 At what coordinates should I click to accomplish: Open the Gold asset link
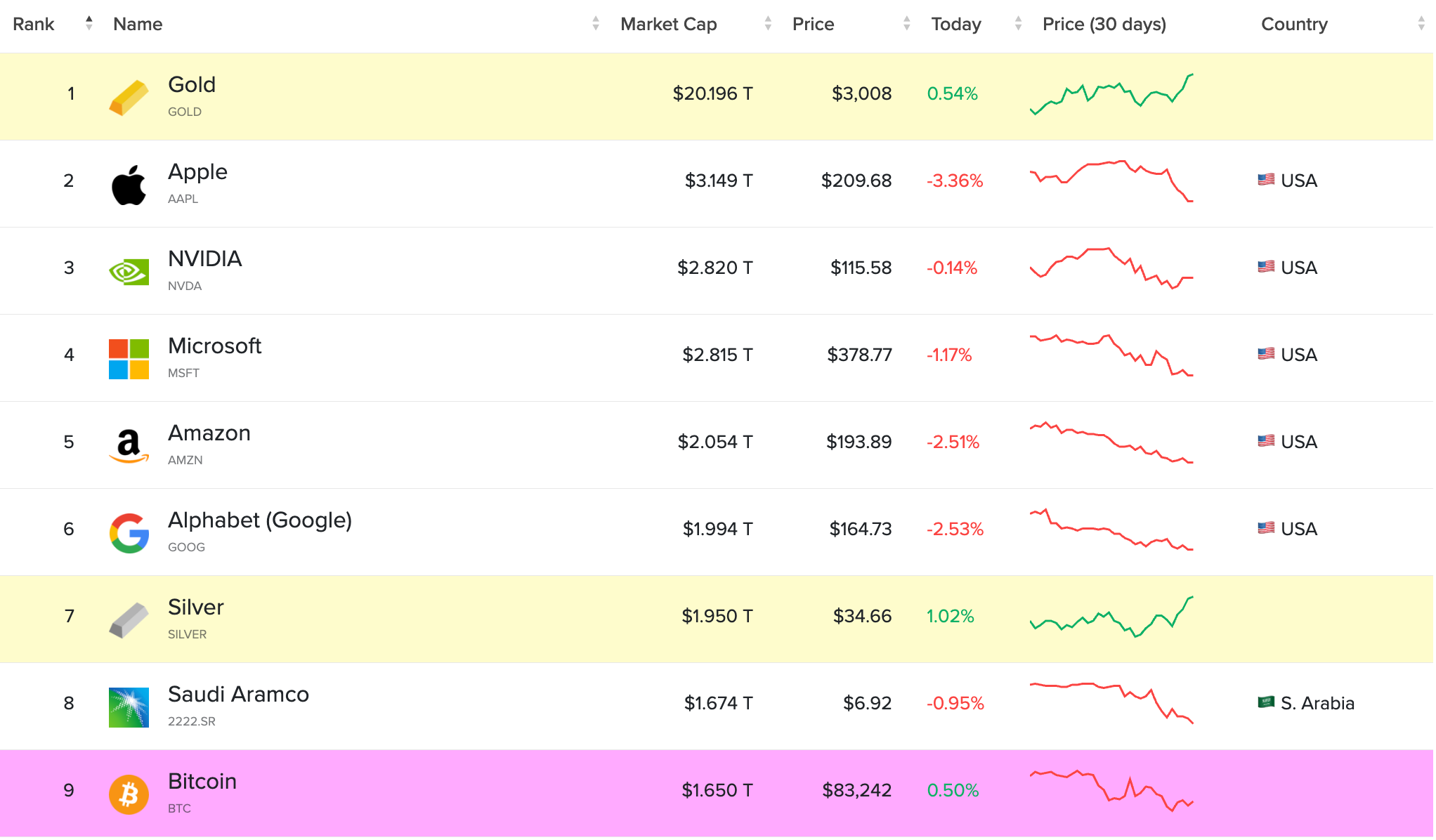click(x=192, y=84)
